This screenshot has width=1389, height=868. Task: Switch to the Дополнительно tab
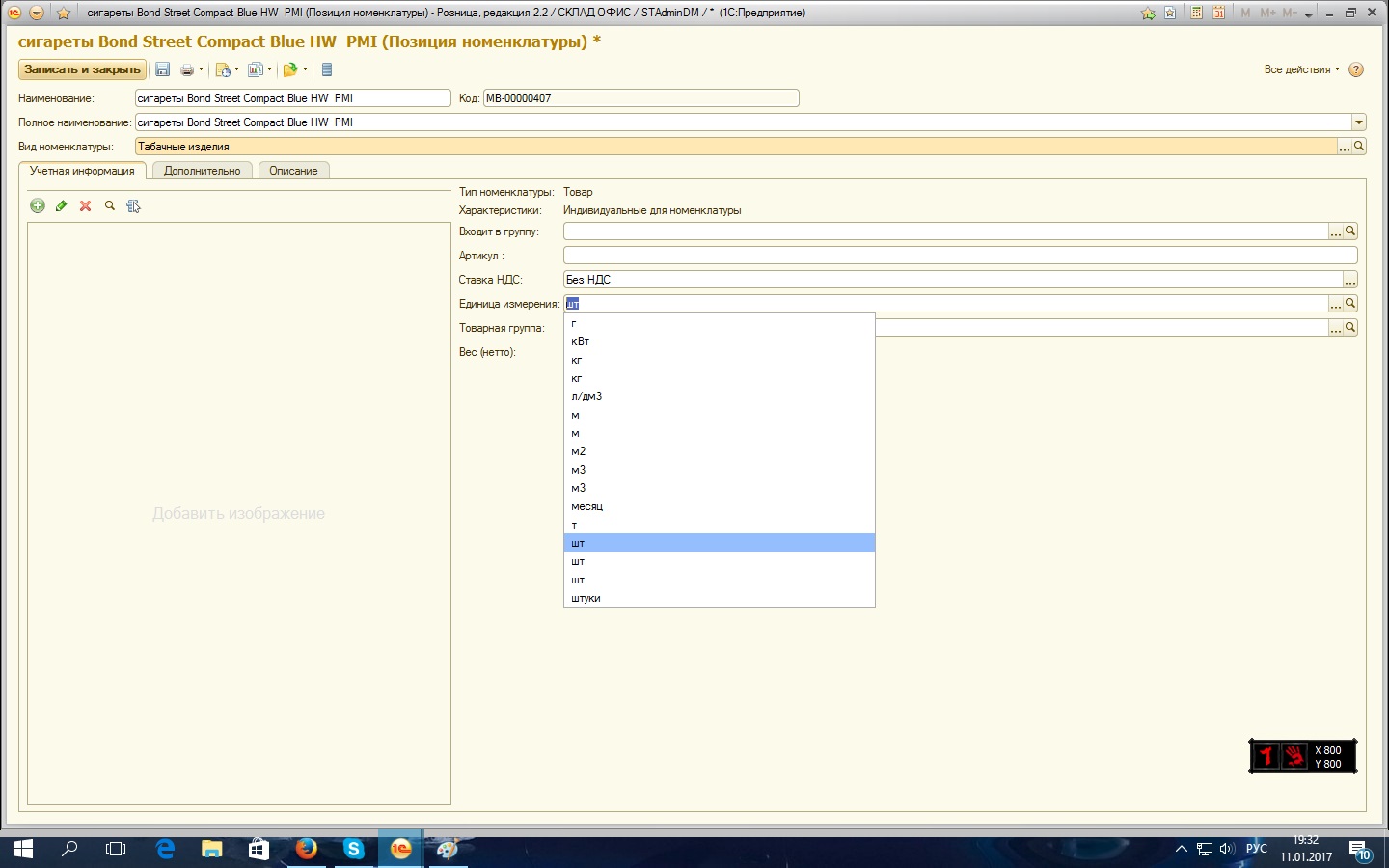[x=202, y=171]
